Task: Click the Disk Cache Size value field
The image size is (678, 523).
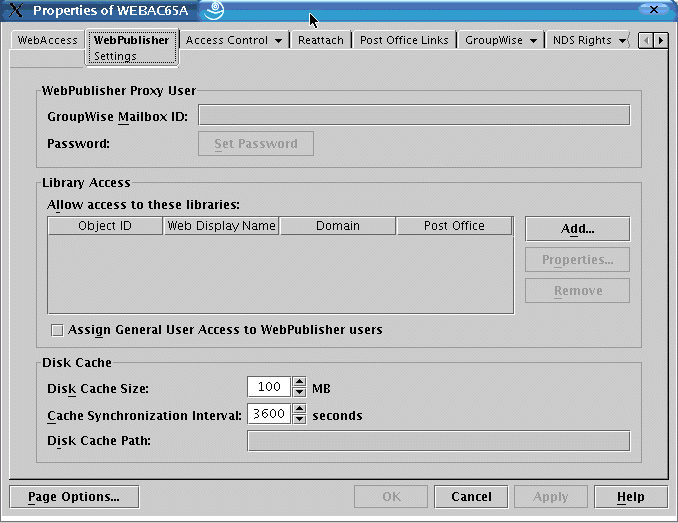Action: tap(268, 388)
